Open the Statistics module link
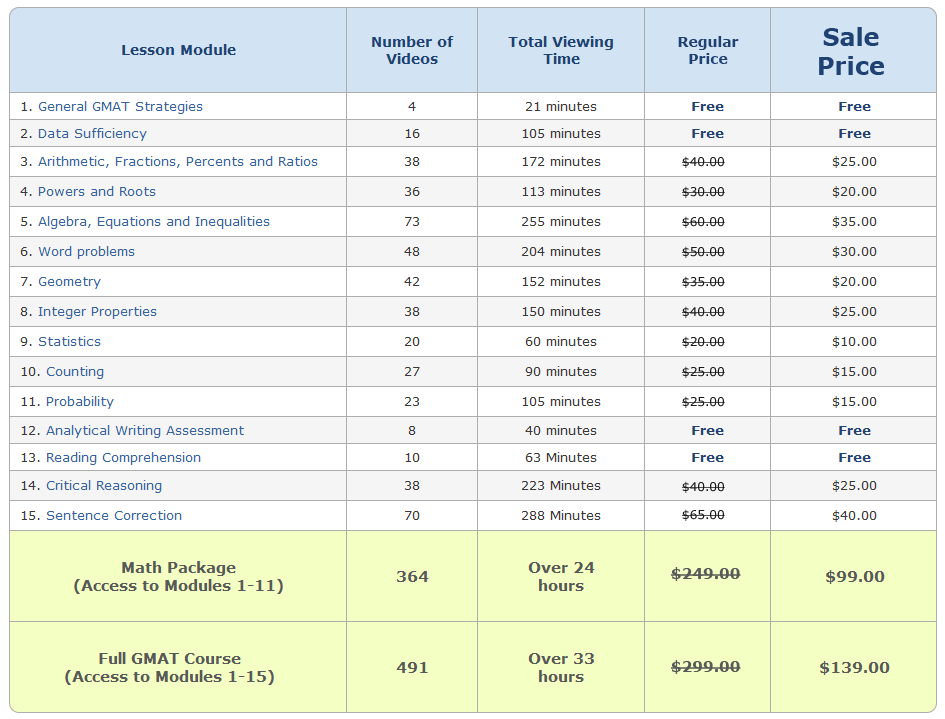Image resolution: width=945 pixels, height=719 pixels. pos(69,342)
